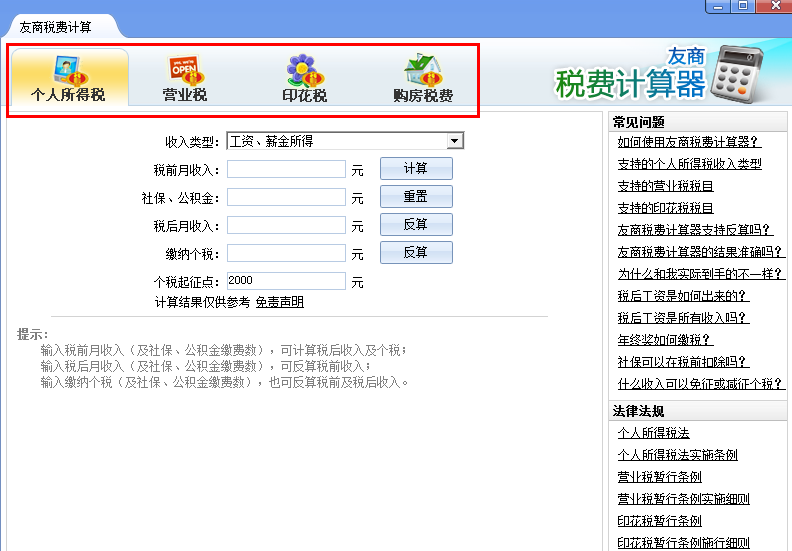This screenshot has height=551, width=792.
Task: Maximize the tax calculator window
Action: click(x=742, y=6)
